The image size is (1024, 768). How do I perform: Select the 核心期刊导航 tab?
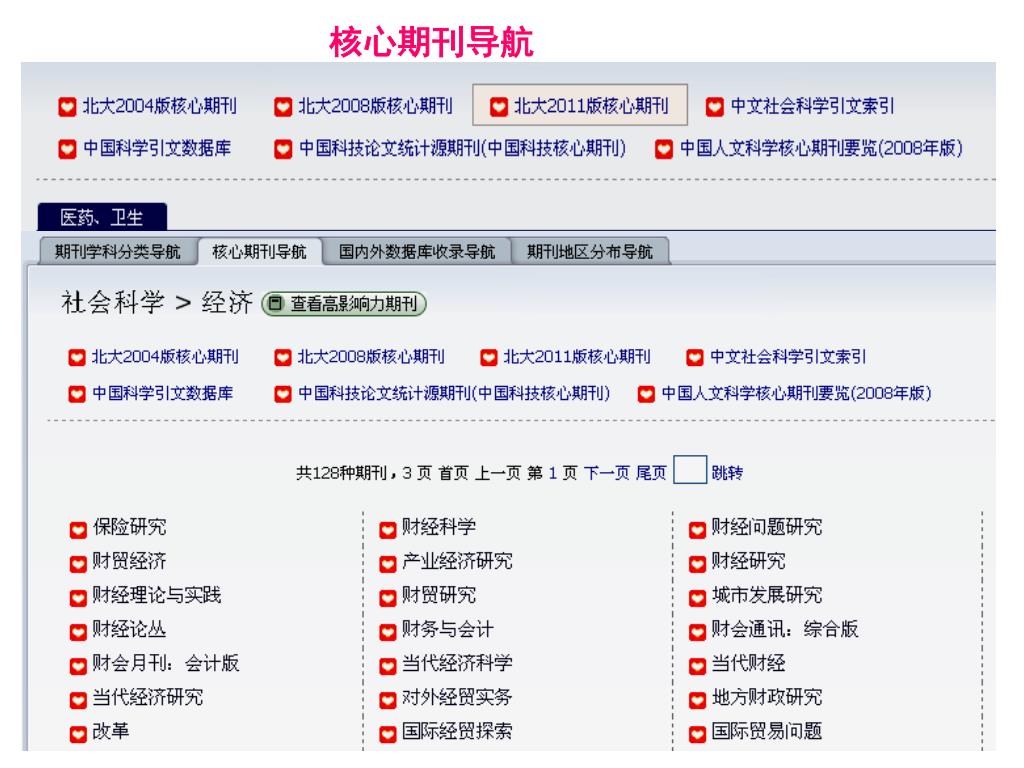[x=259, y=251]
